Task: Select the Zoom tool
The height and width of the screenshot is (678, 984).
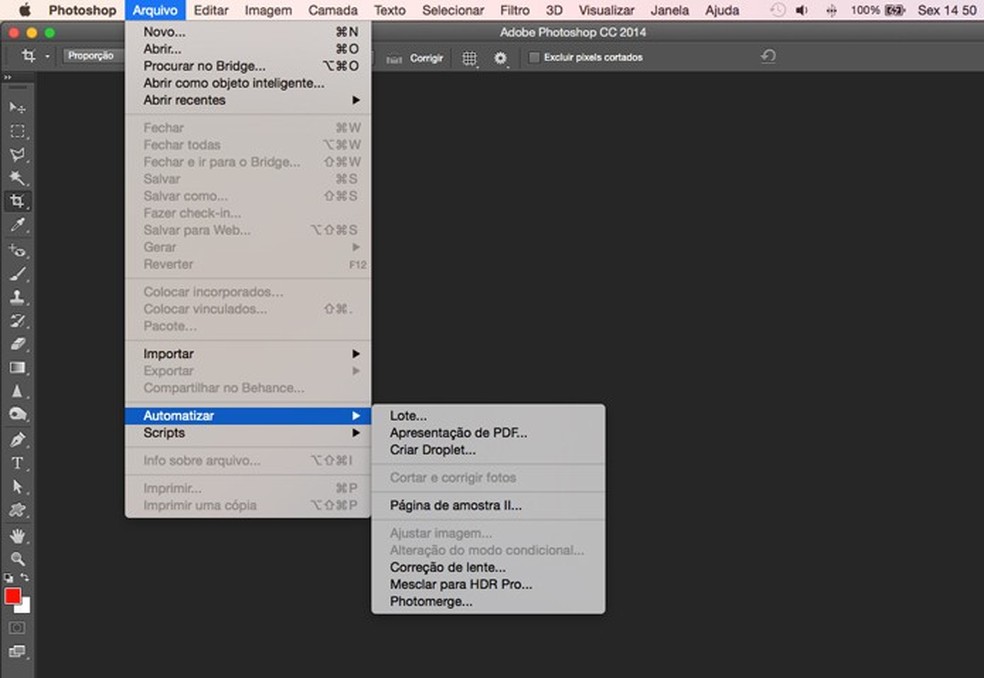Action: click(x=17, y=559)
